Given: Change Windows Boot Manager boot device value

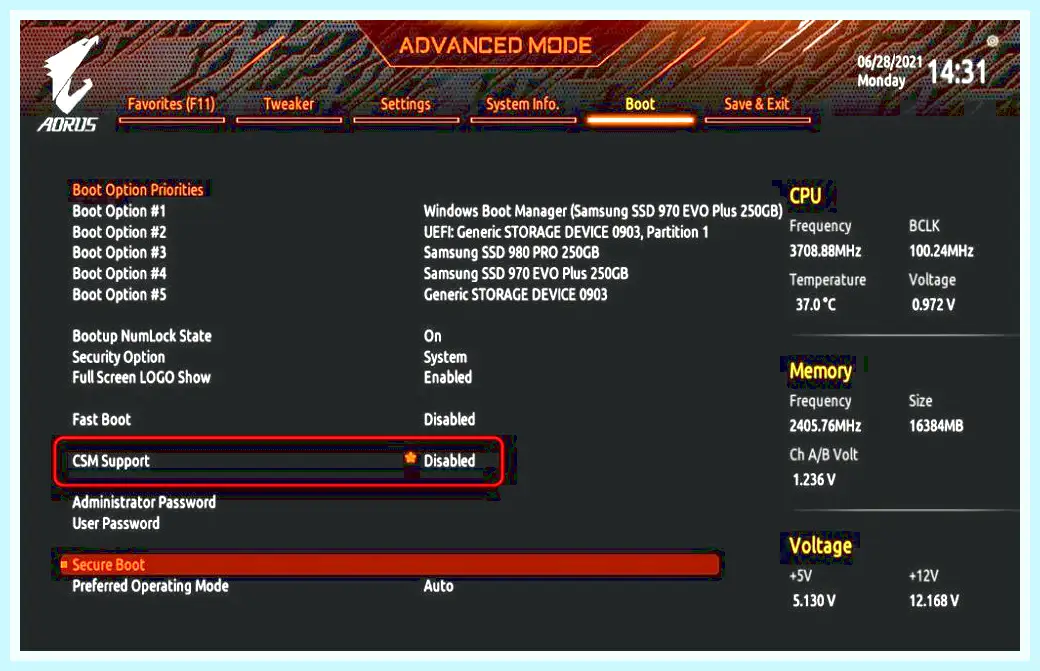Looking at the screenshot, I should click(x=603, y=211).
